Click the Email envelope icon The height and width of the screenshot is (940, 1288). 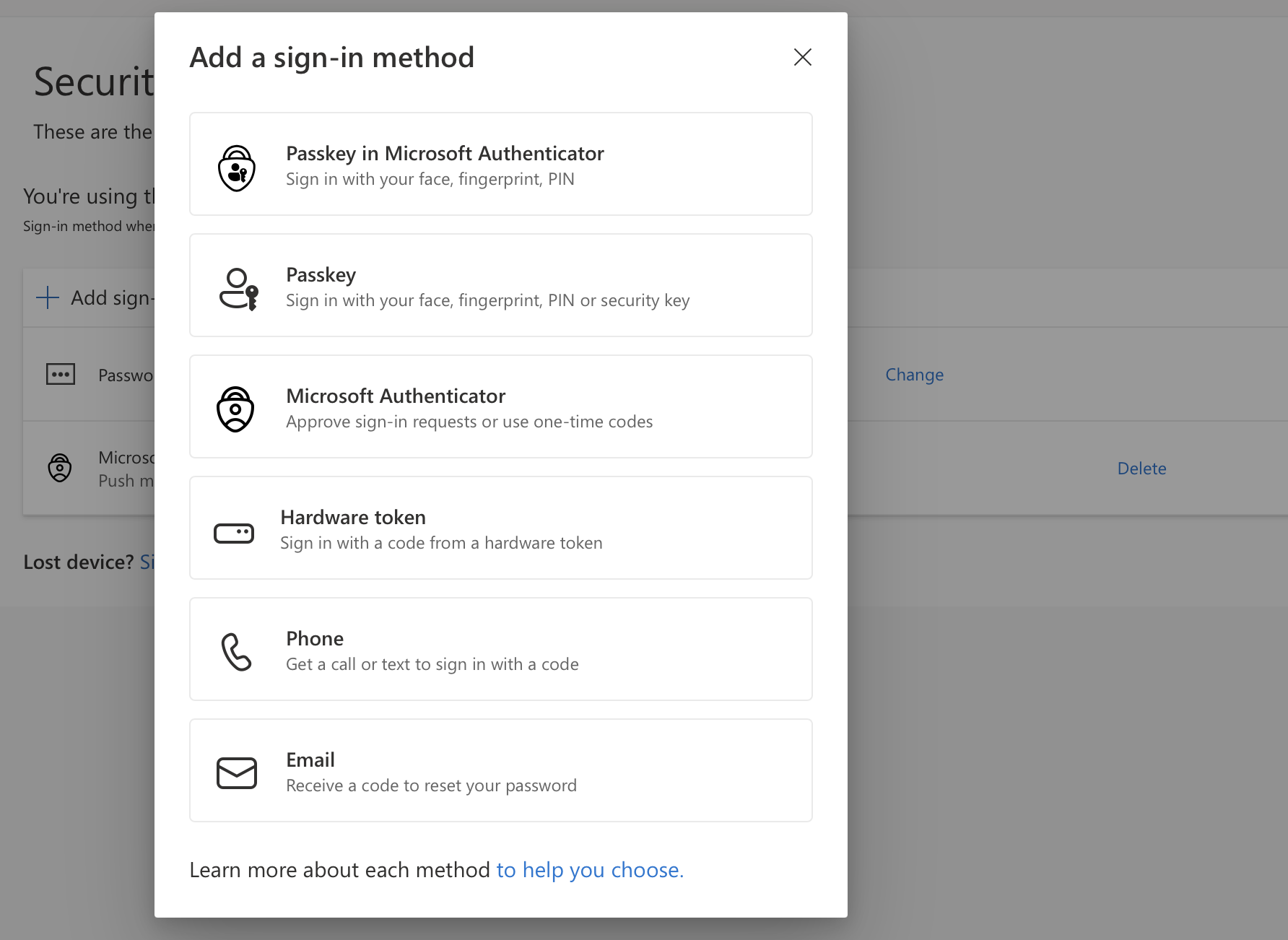(237, 773)
